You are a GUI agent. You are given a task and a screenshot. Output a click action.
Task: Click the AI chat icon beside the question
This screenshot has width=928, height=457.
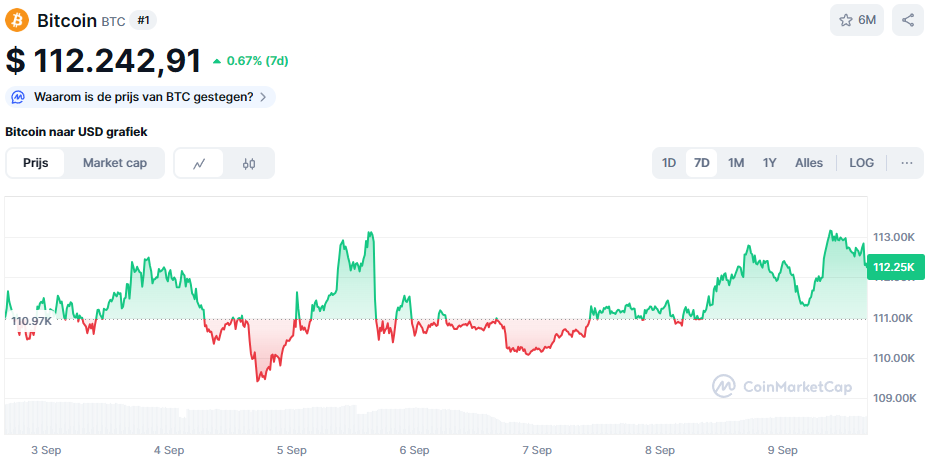pos(18,96)
